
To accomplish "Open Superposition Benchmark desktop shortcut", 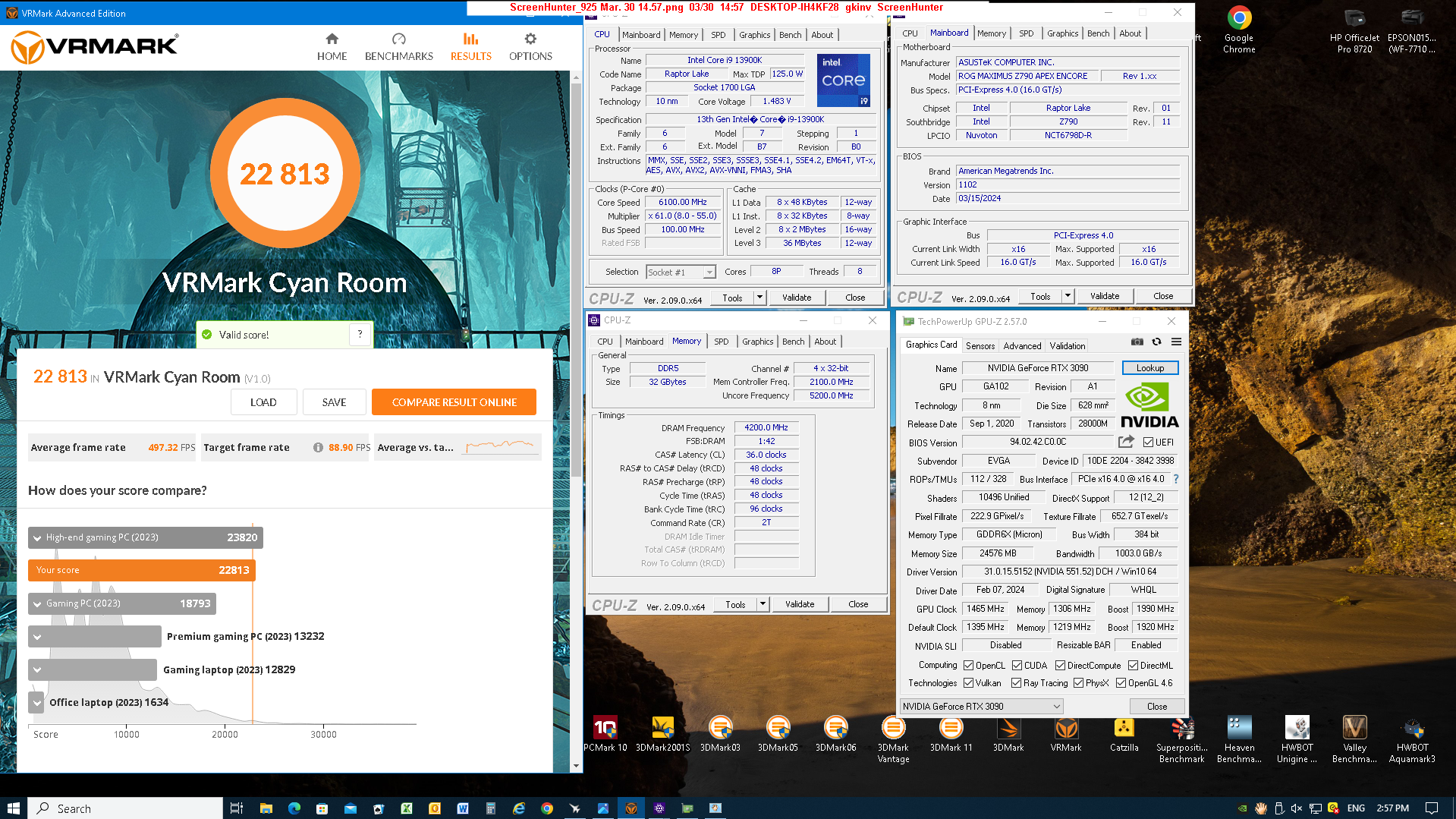I will pyautogui.click(x=1181, y=739).
